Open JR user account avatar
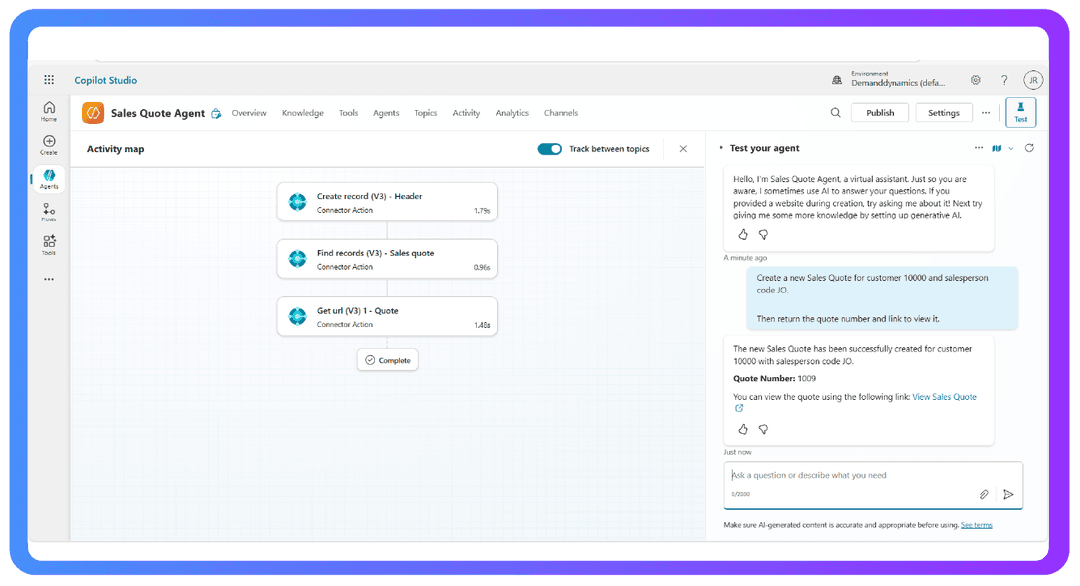Screen dimensions: 1080x586 click(x=1032, y=80)
